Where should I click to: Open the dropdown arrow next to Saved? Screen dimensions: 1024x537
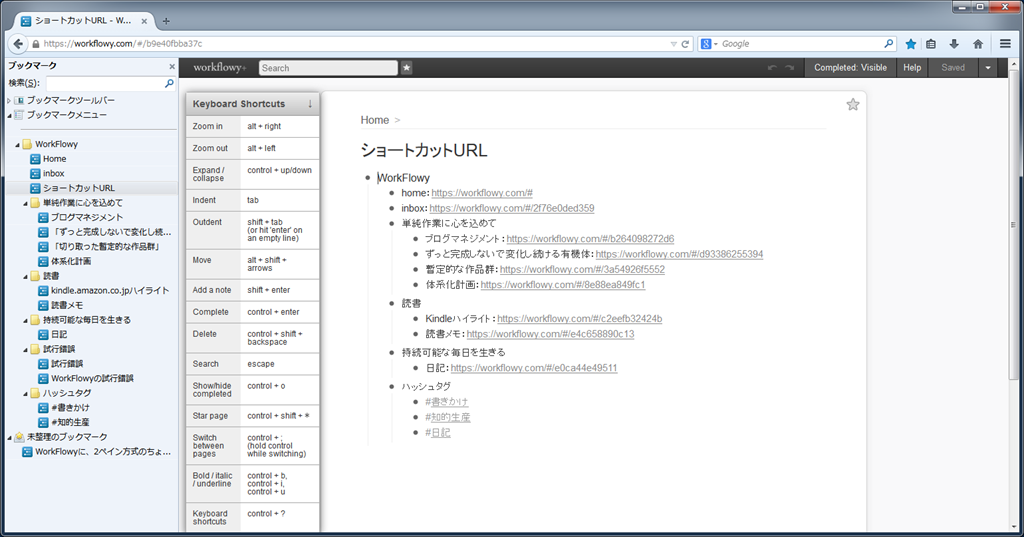point(988,67)
